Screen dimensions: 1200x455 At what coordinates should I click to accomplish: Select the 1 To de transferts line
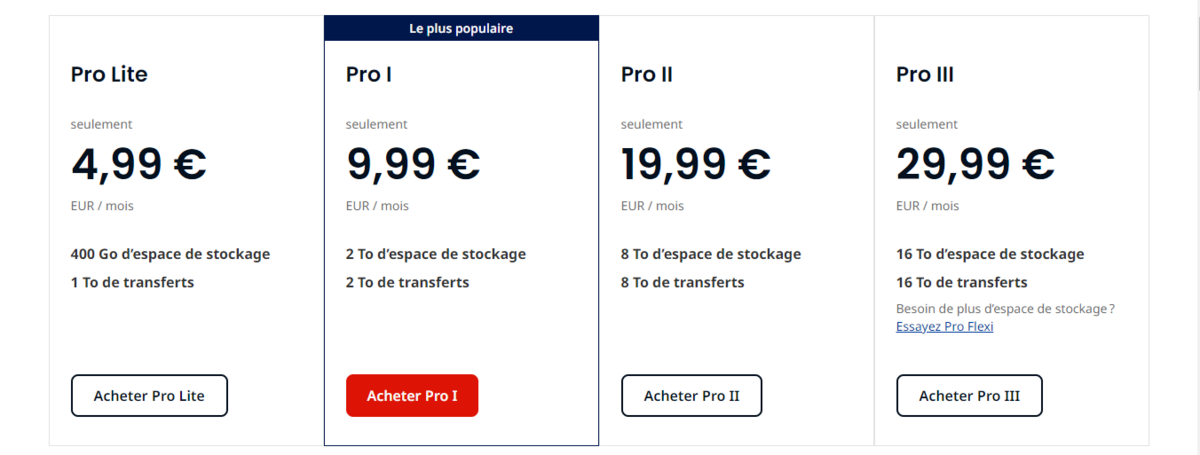click(133, 282)
